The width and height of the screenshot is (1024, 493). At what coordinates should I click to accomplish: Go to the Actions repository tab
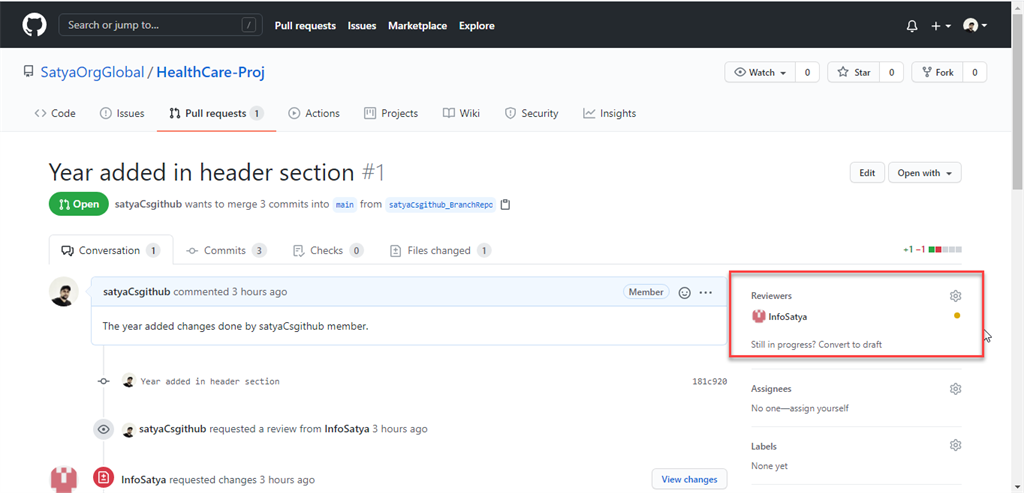pyautogui.click(x=314, y=114)
